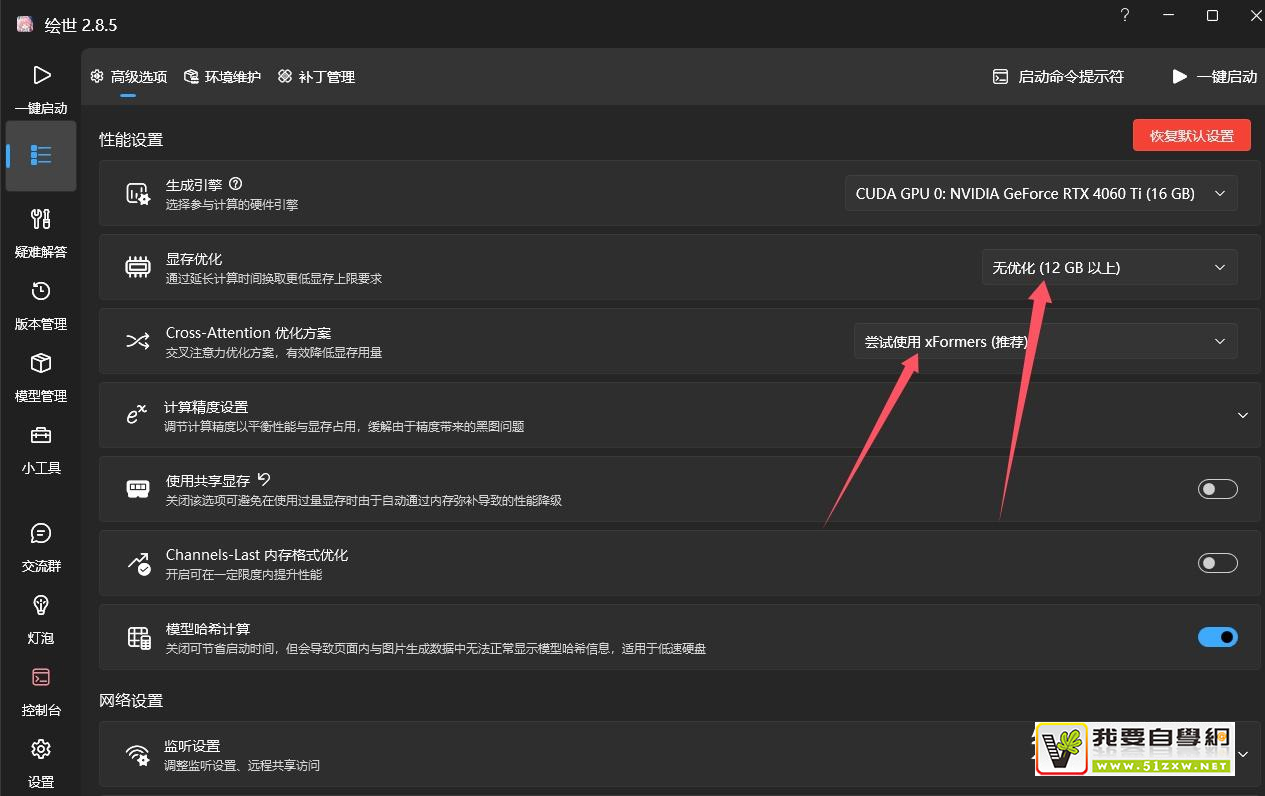1265x796 pixels.
Task: Expand the 计算精度设置 section
Action: point(1242,415)
